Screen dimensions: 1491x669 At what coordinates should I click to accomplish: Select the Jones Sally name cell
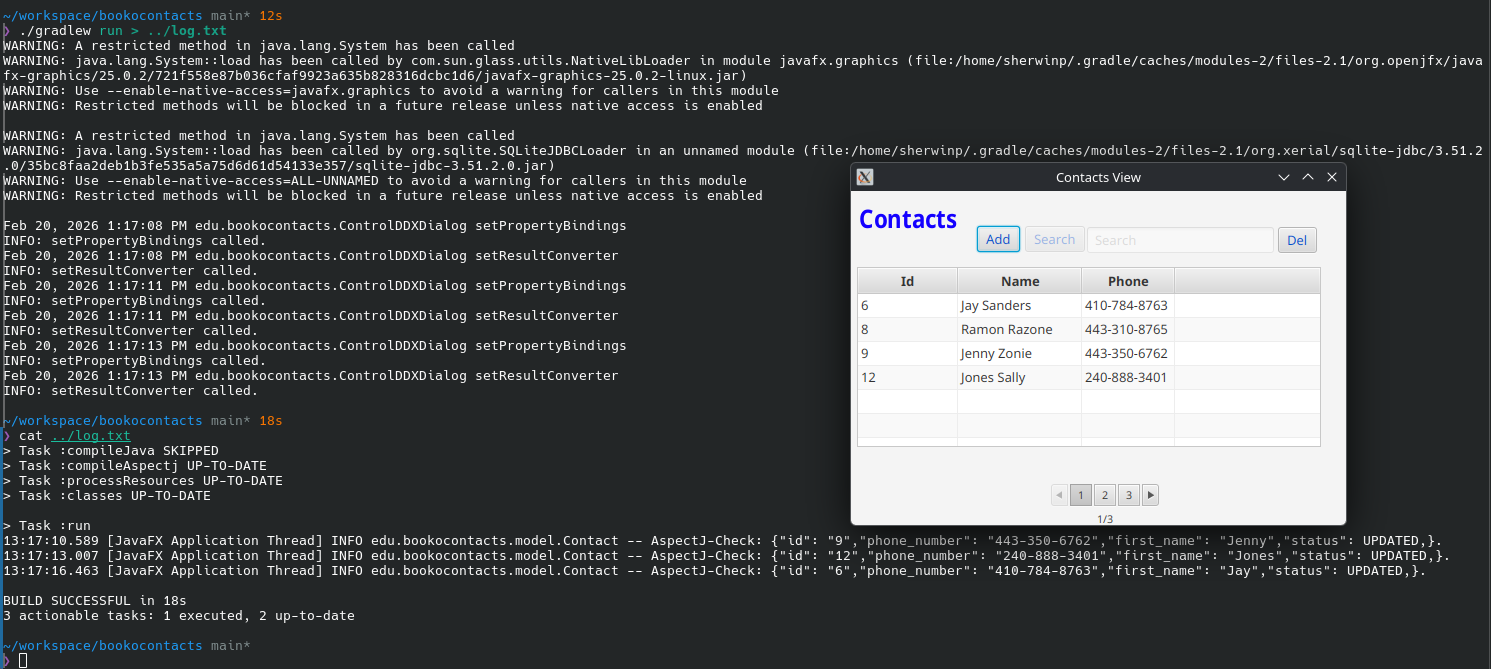1019,377
